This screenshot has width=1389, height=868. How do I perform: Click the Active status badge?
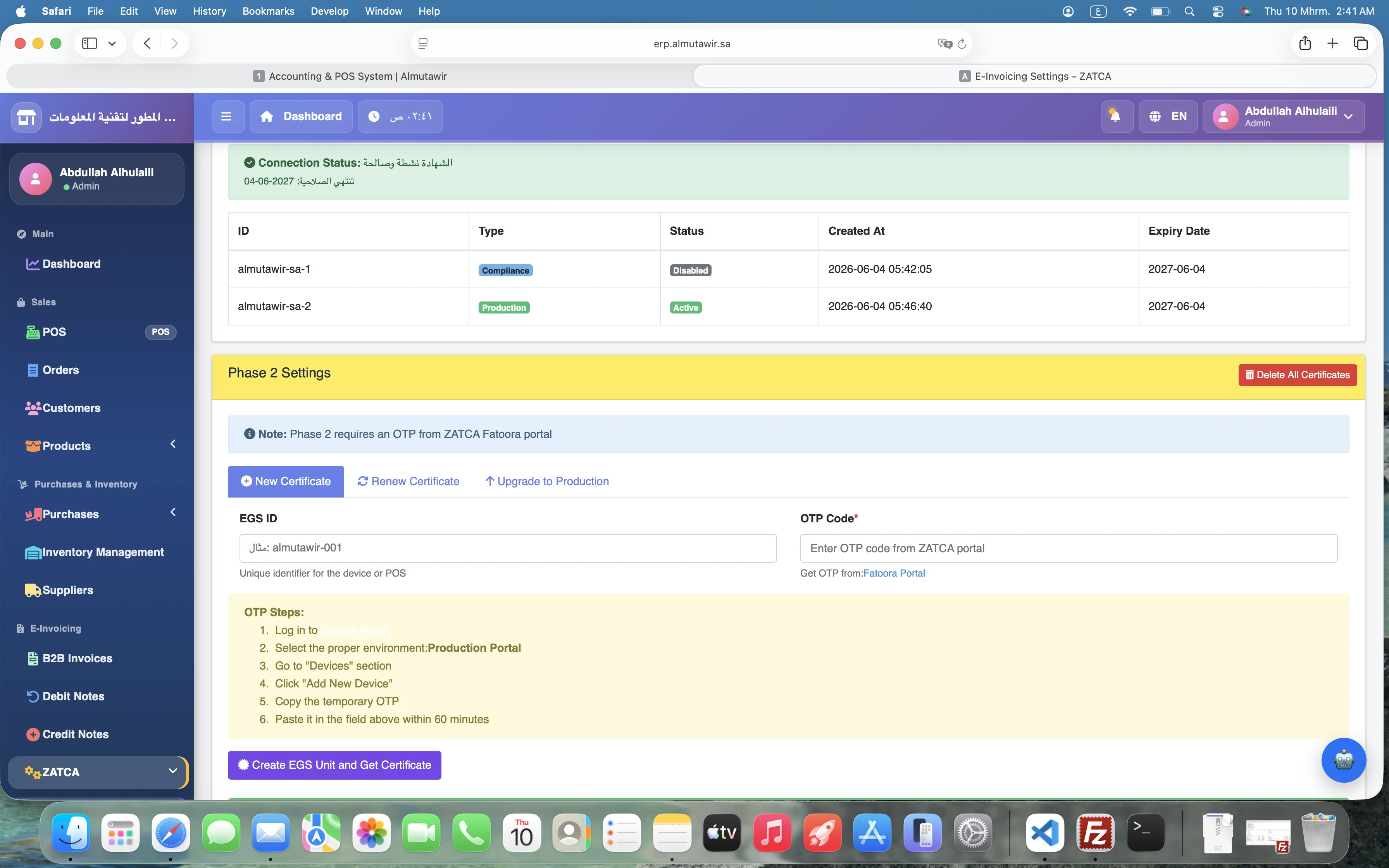685,308
